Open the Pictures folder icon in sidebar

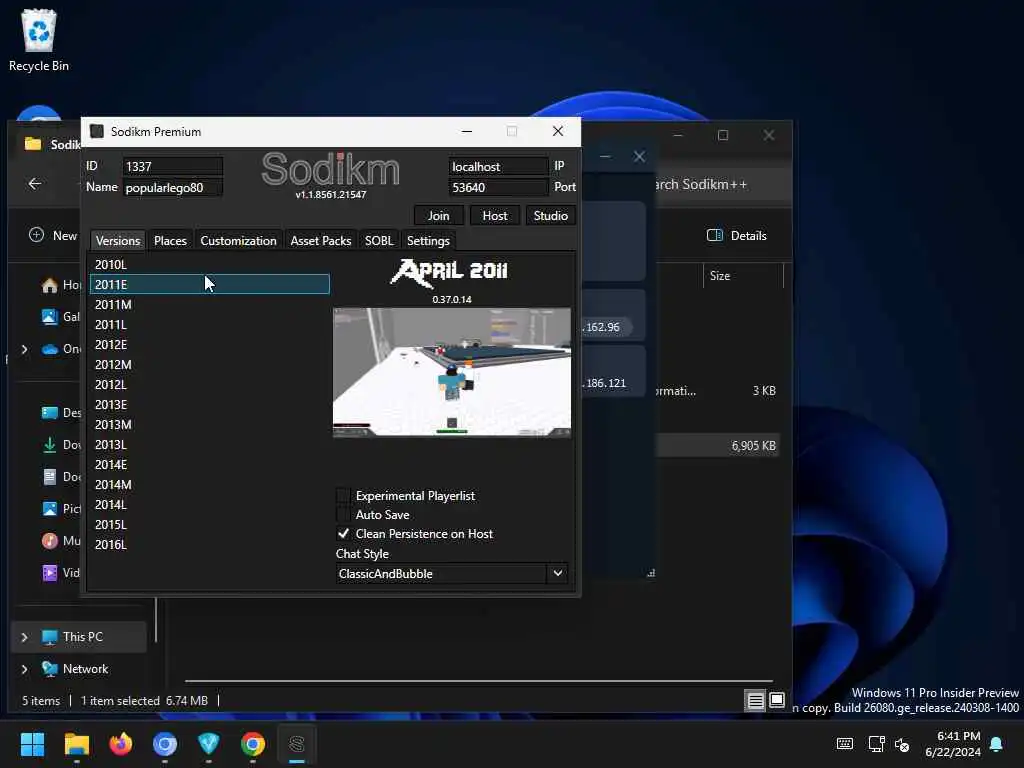[50, 509]
